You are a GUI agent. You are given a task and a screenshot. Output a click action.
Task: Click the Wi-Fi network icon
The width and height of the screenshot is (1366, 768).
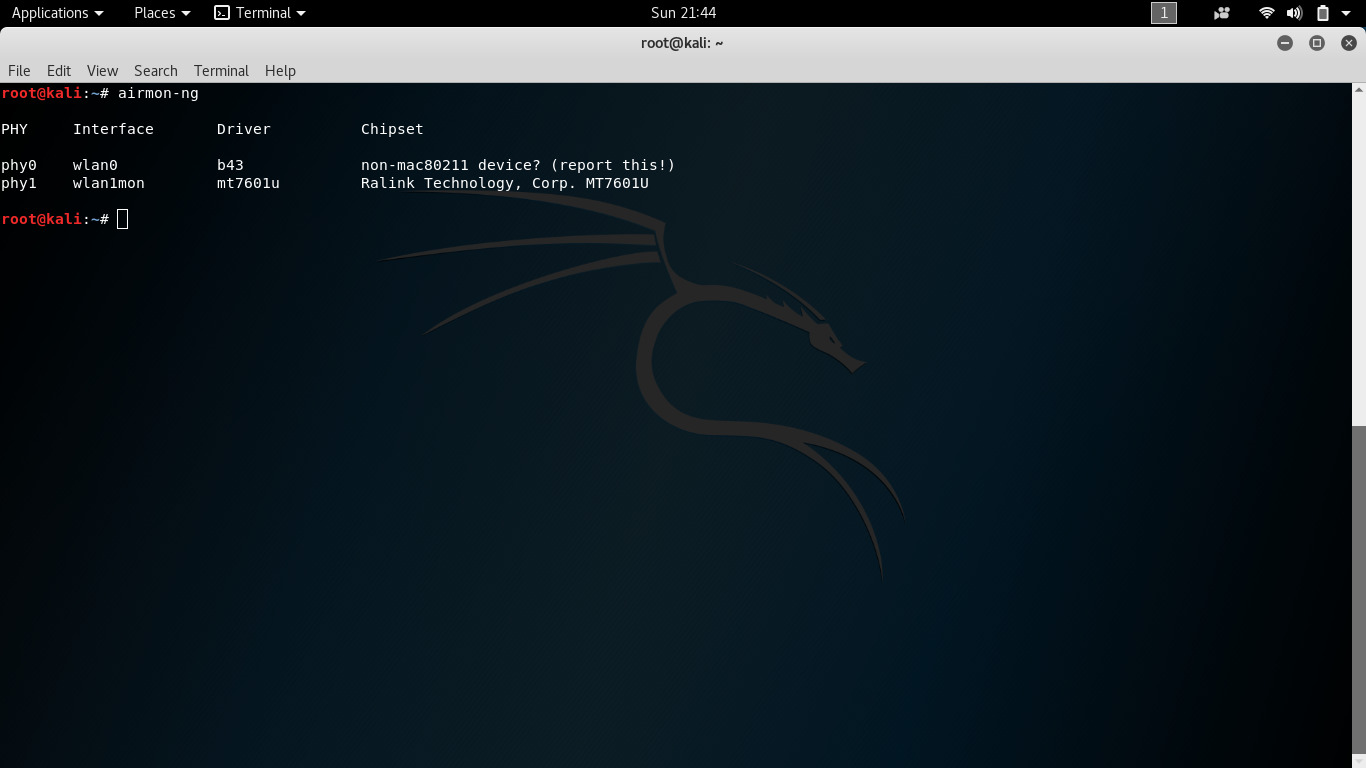point(1267,13)
